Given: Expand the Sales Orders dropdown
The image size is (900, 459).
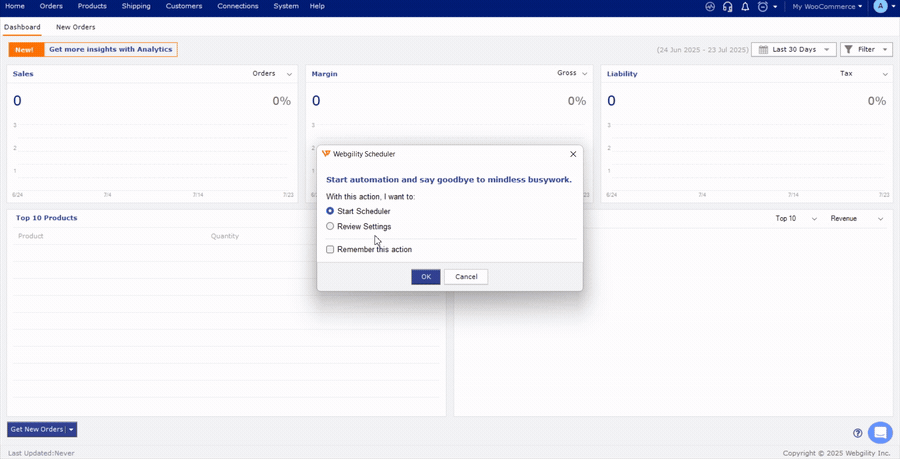Looking at the screenshot, I should (x=273, y=73).
